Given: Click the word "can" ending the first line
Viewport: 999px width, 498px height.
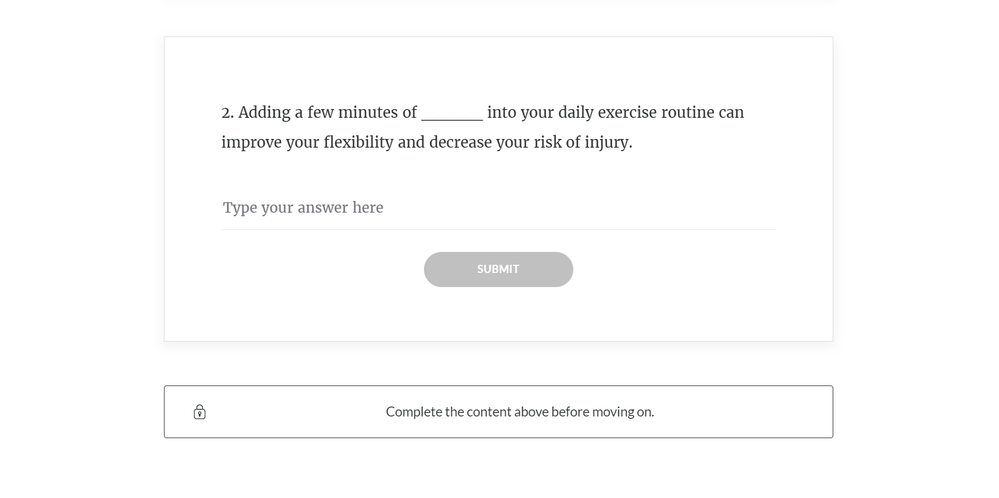Looking at the screenshot, I should point(731,113).
